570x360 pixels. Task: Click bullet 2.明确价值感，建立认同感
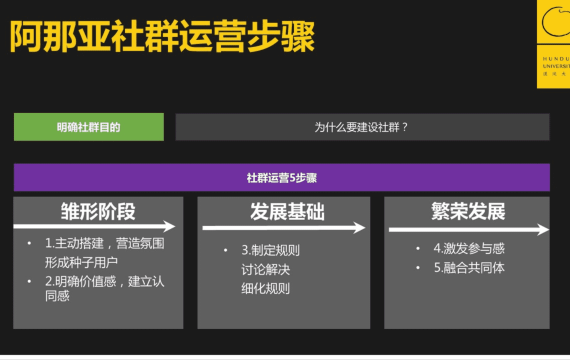click(x=105, y=288)
